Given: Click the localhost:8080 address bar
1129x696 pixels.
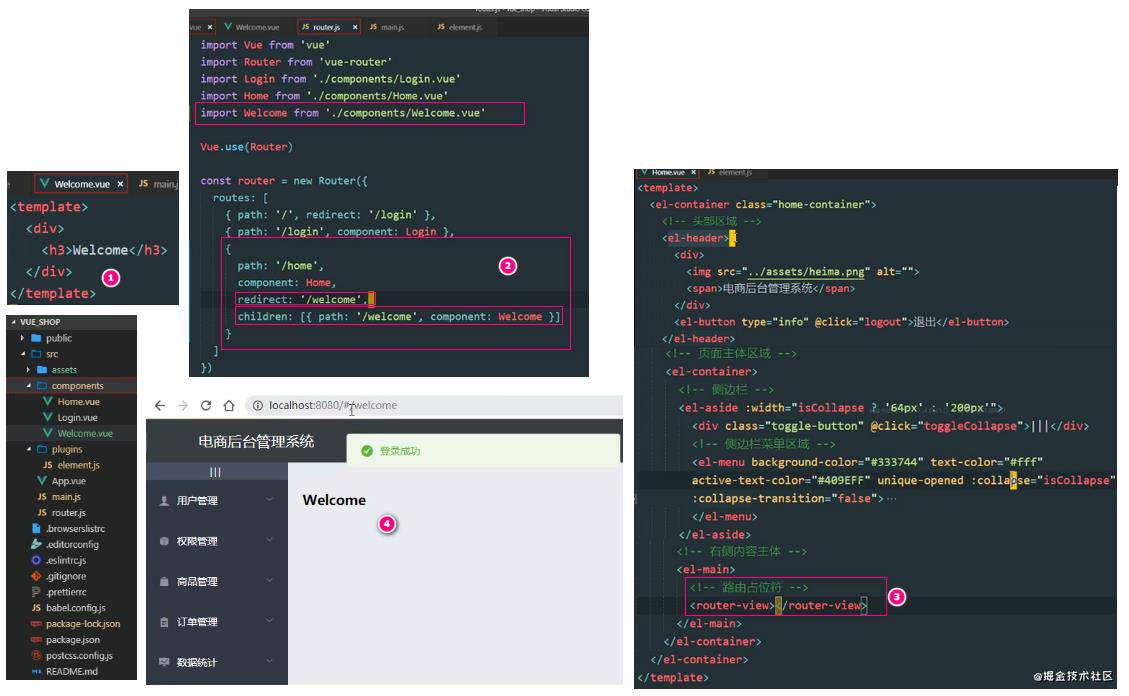Looking at the screenshot, I should [x=434, y=406].
